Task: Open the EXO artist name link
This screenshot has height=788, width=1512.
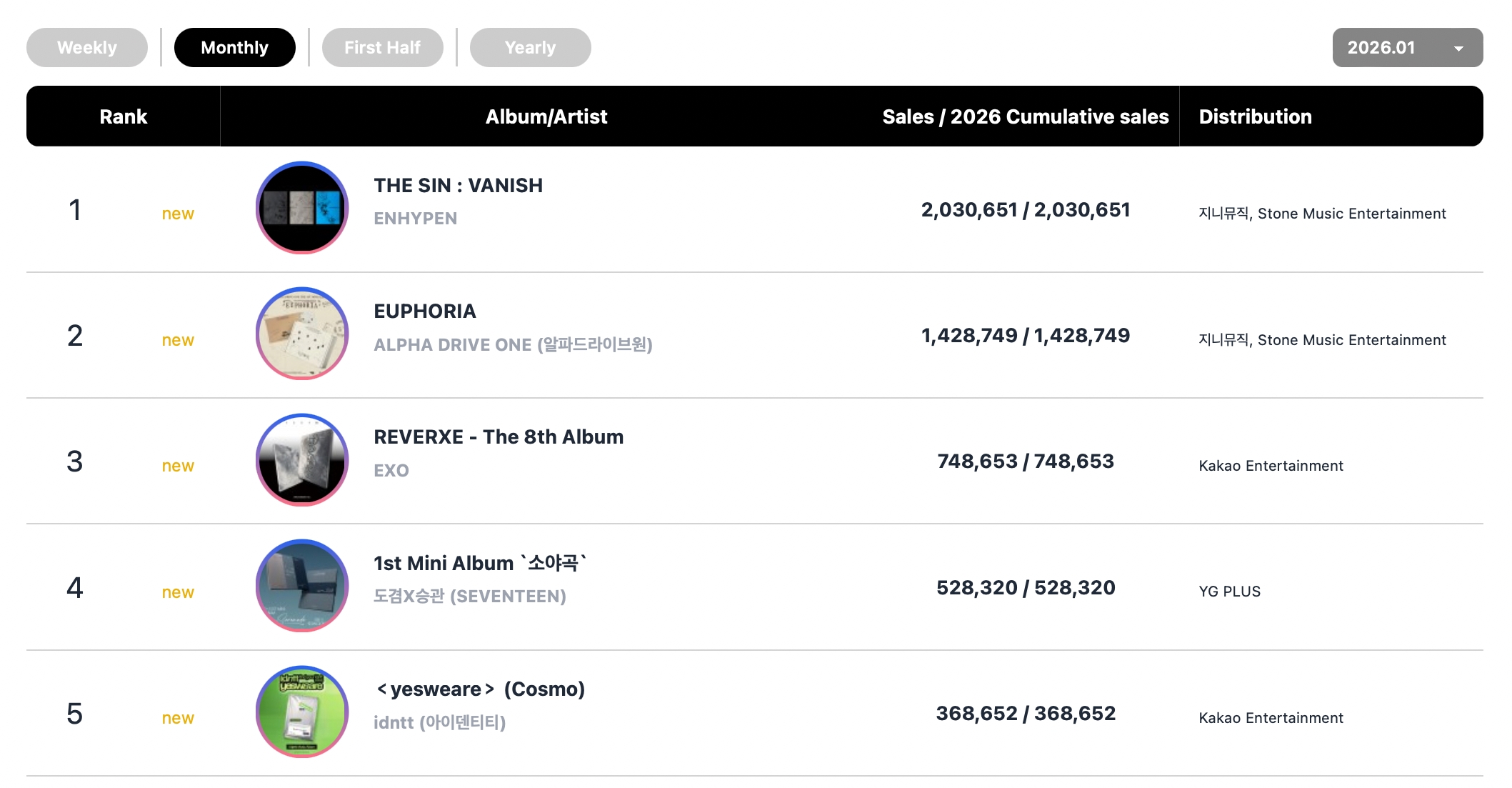Action: point(391,471)
